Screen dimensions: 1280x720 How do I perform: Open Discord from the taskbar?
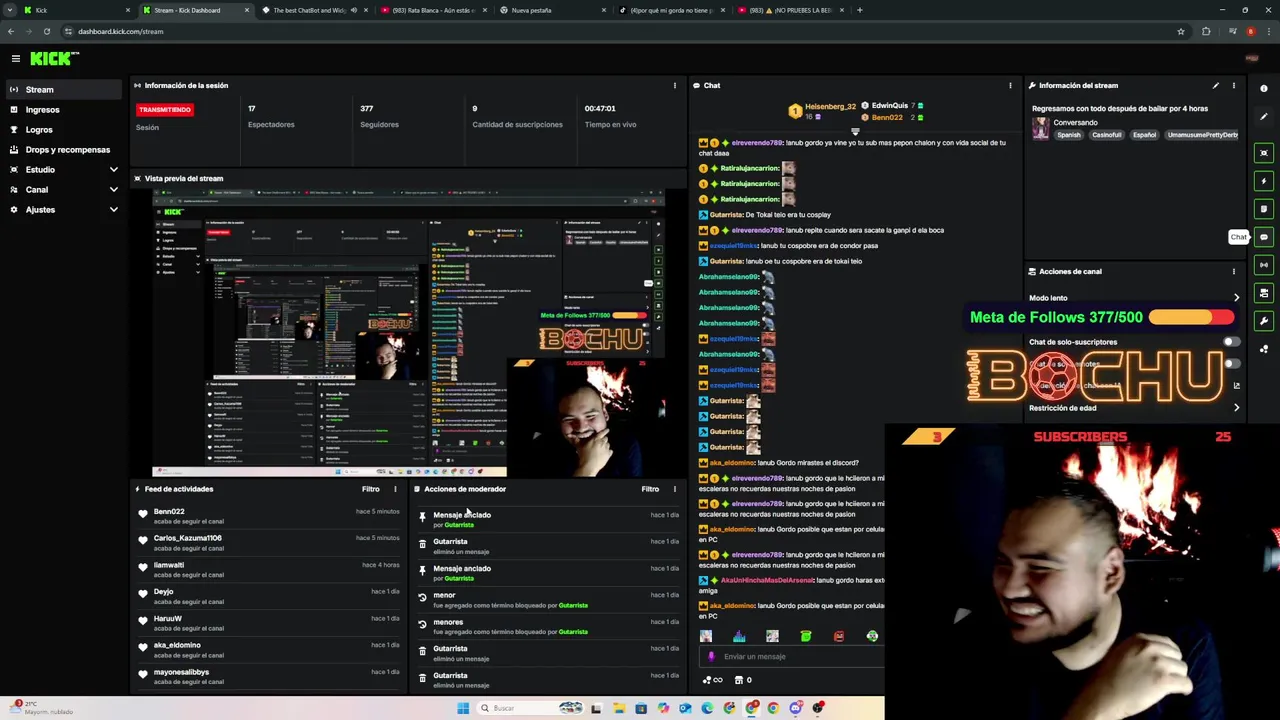click(x=796, y=708)
